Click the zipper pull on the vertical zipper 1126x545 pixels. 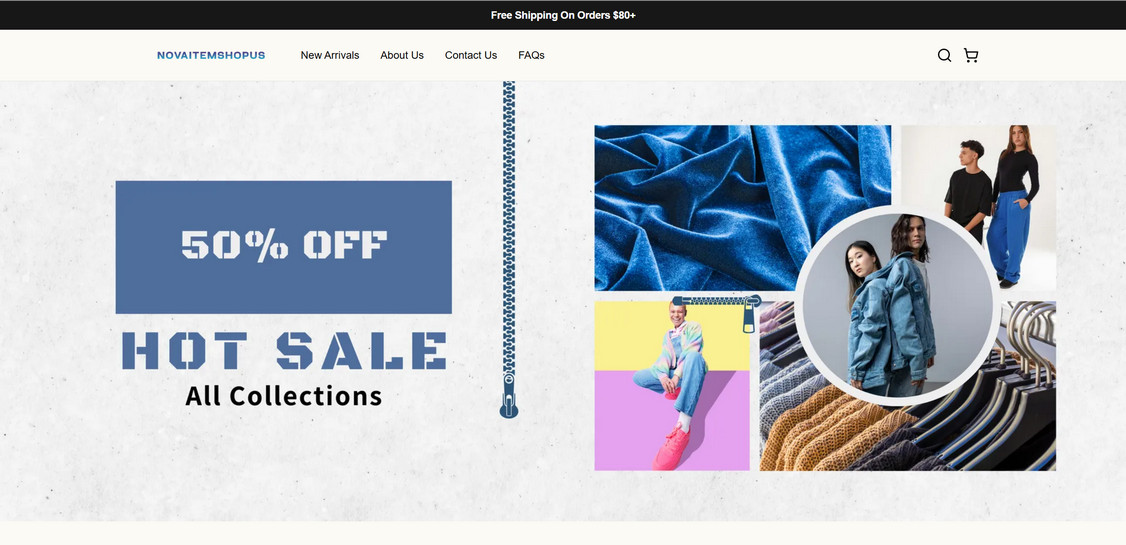(508, 396)
